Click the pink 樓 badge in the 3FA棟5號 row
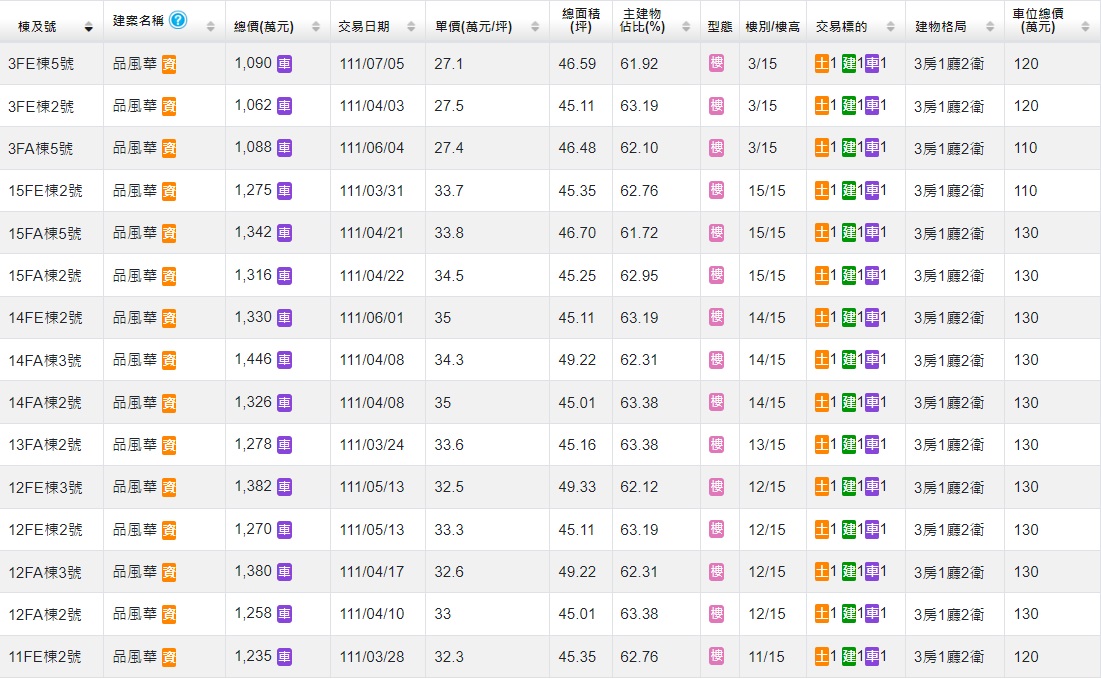This screenshot has width=1101, height=679. coord(716,148)
